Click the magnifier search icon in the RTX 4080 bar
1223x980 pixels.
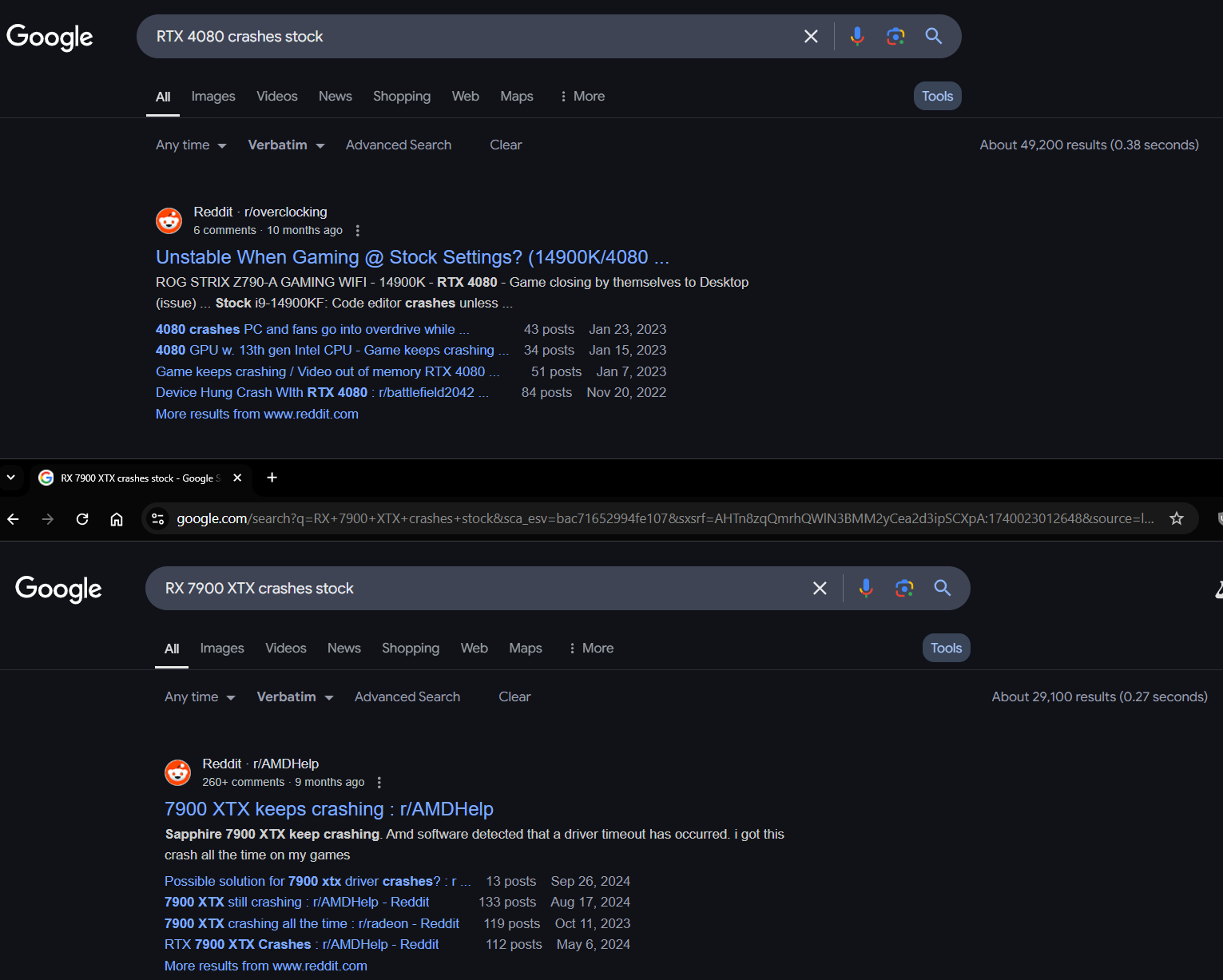[934, 36]
